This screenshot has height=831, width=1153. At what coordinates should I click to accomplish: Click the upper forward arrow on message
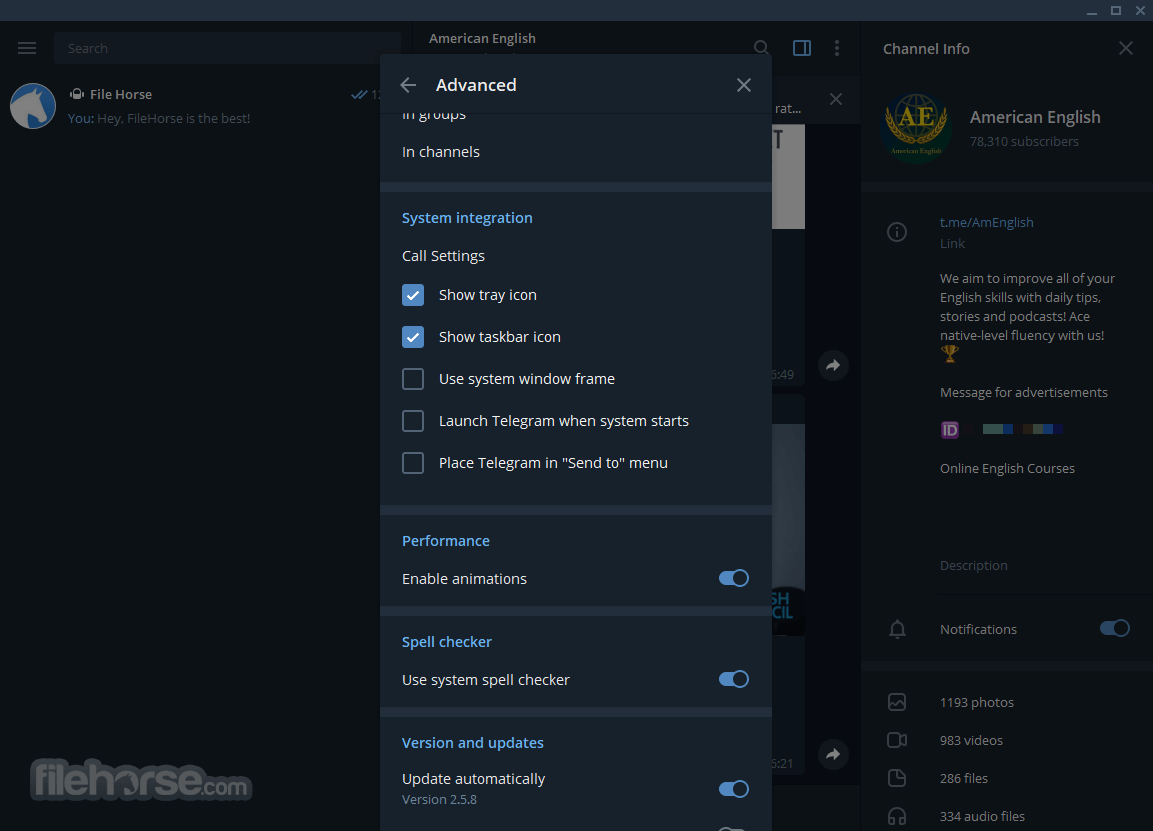pos(833,365)
